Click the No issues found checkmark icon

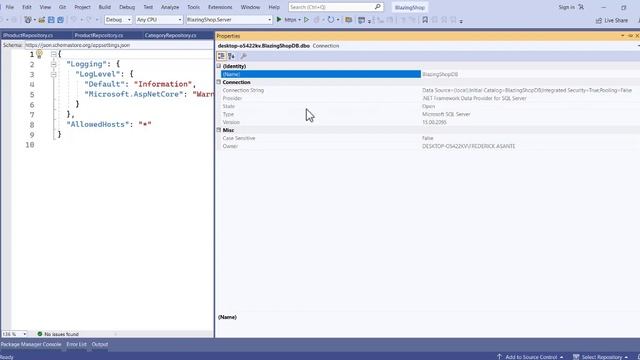pos(40,334)
